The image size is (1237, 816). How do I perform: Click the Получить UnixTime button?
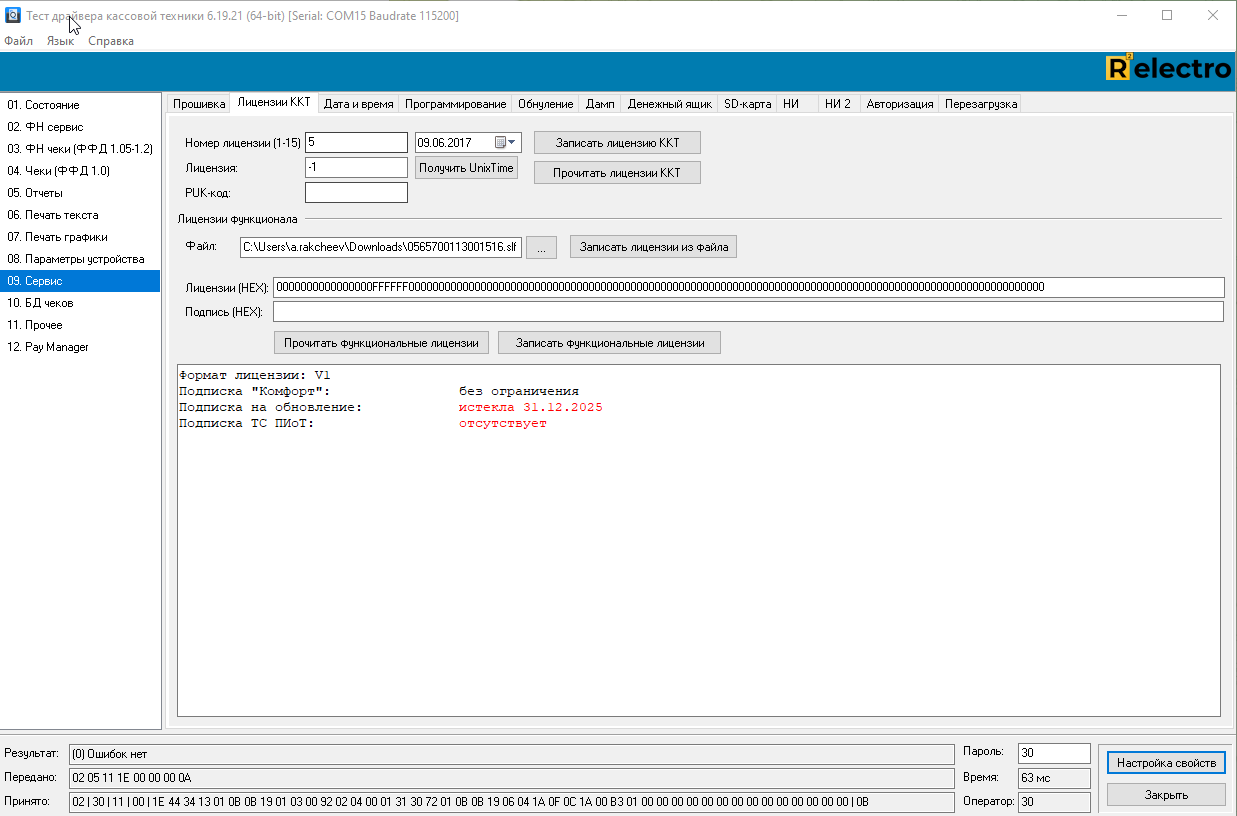(466, 168)
